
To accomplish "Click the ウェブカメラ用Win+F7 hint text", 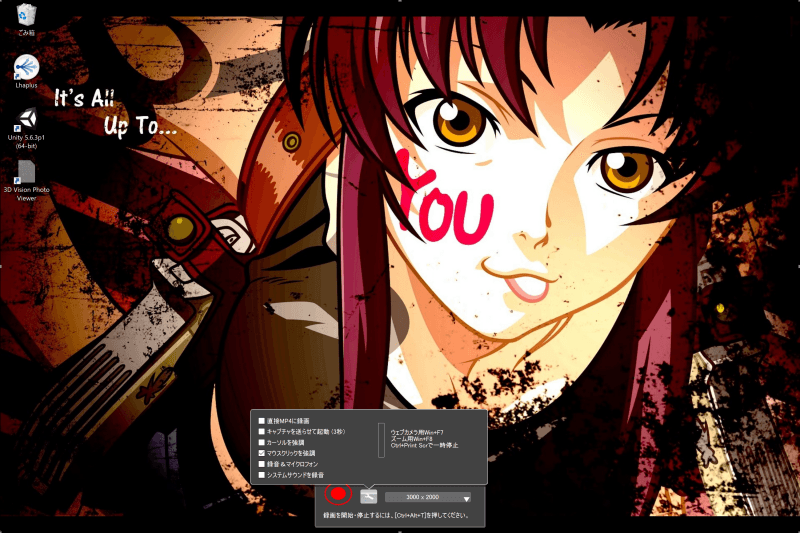I will coord(417,432).
